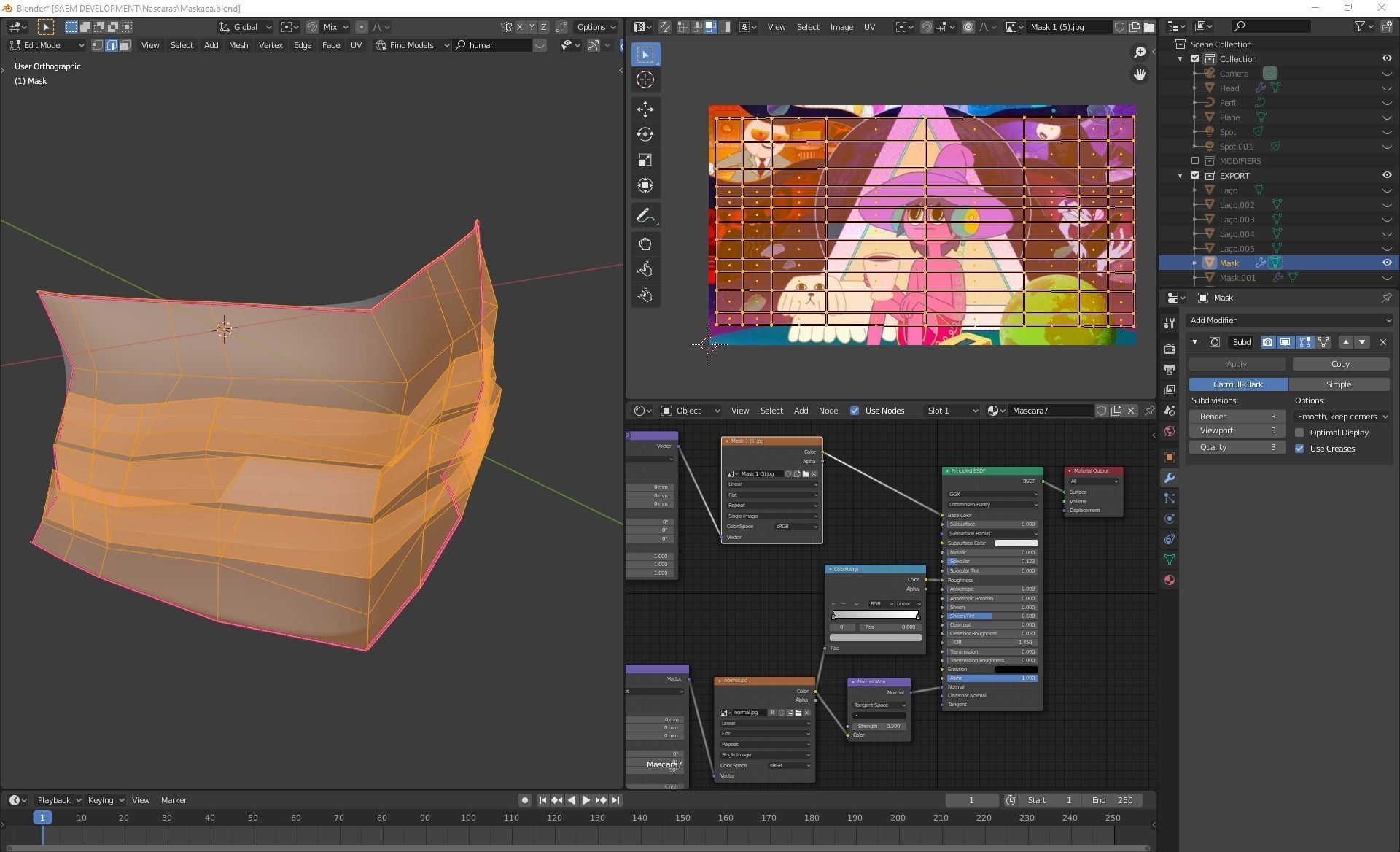
Task: Open the Slot 1 material slot dropdown
Action: coord(952,411)
